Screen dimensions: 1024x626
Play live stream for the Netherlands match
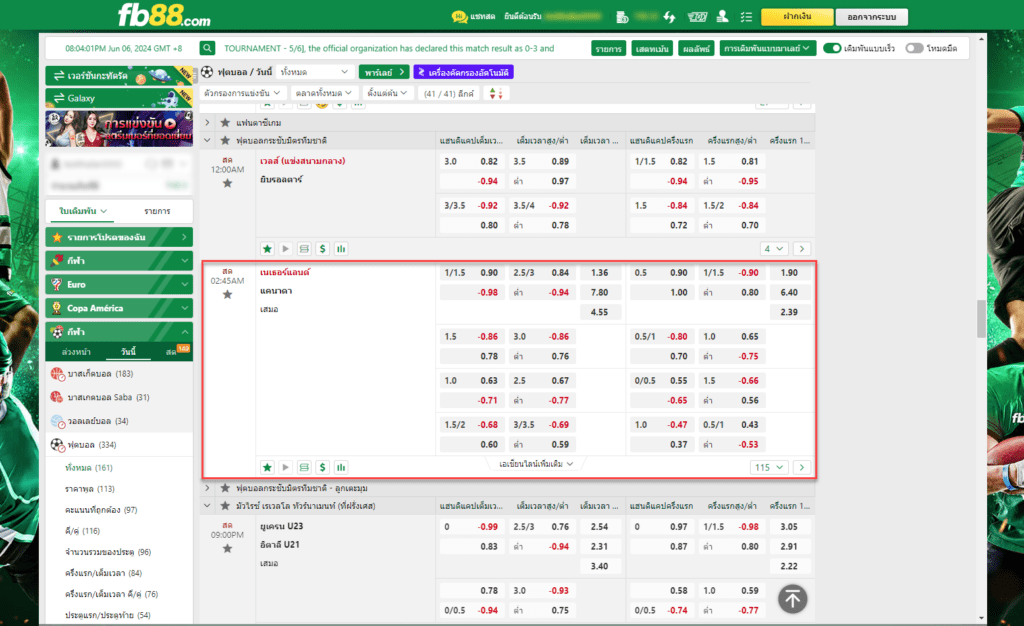point(285,467)
